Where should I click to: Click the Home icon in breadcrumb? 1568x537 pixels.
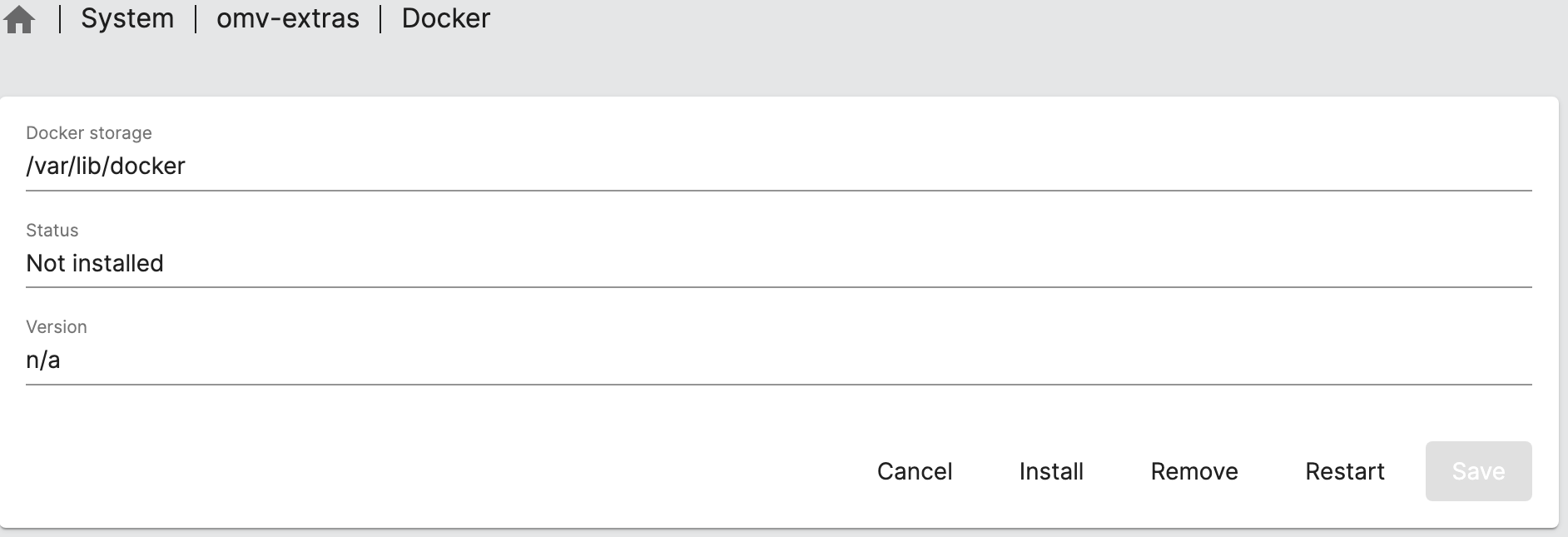click(x=19, y=19)
